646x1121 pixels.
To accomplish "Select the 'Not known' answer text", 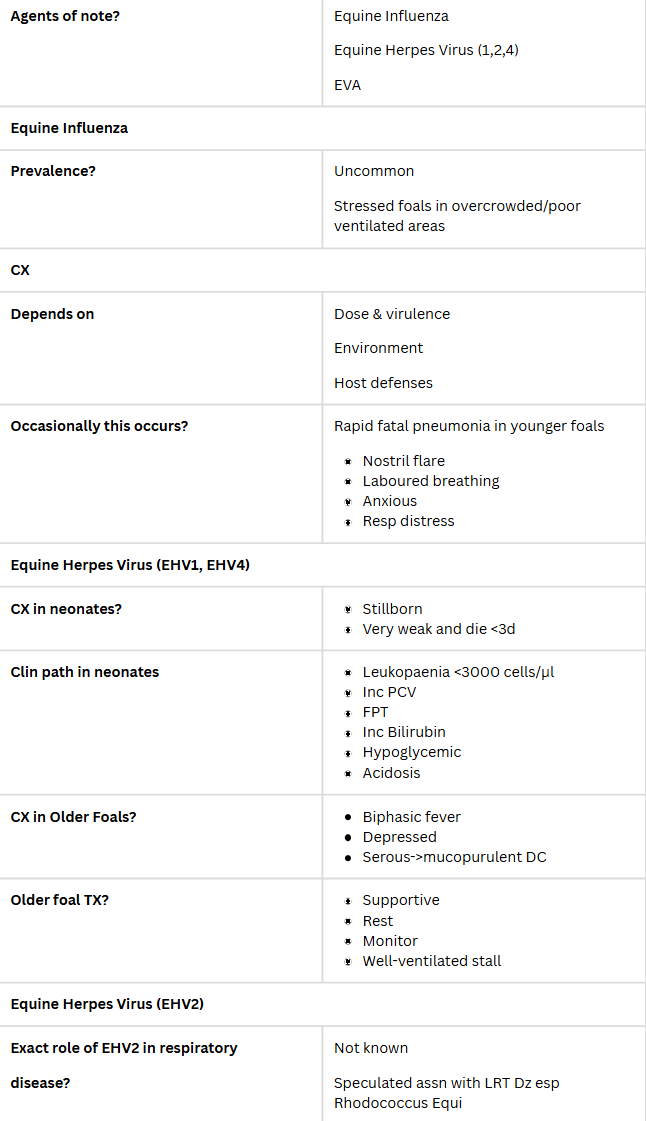I will click(x=371, y=1048).
